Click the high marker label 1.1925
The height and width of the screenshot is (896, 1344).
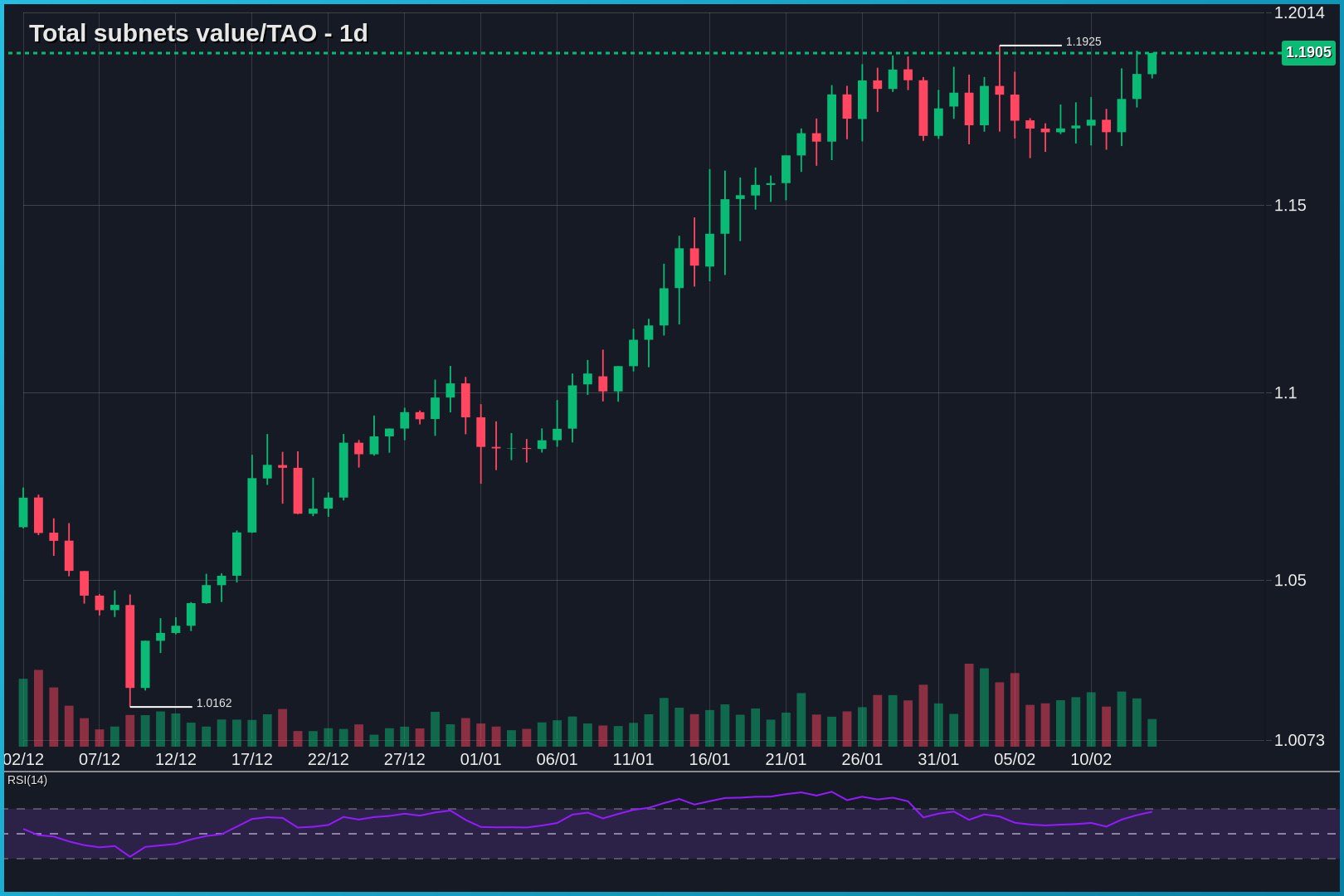1083,41
